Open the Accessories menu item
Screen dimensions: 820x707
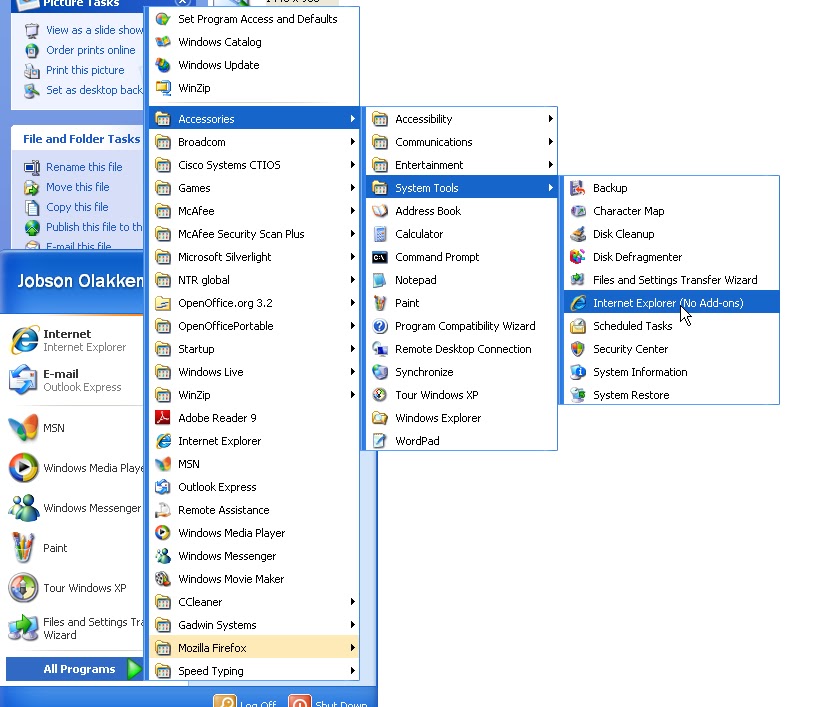pos(254,119)
